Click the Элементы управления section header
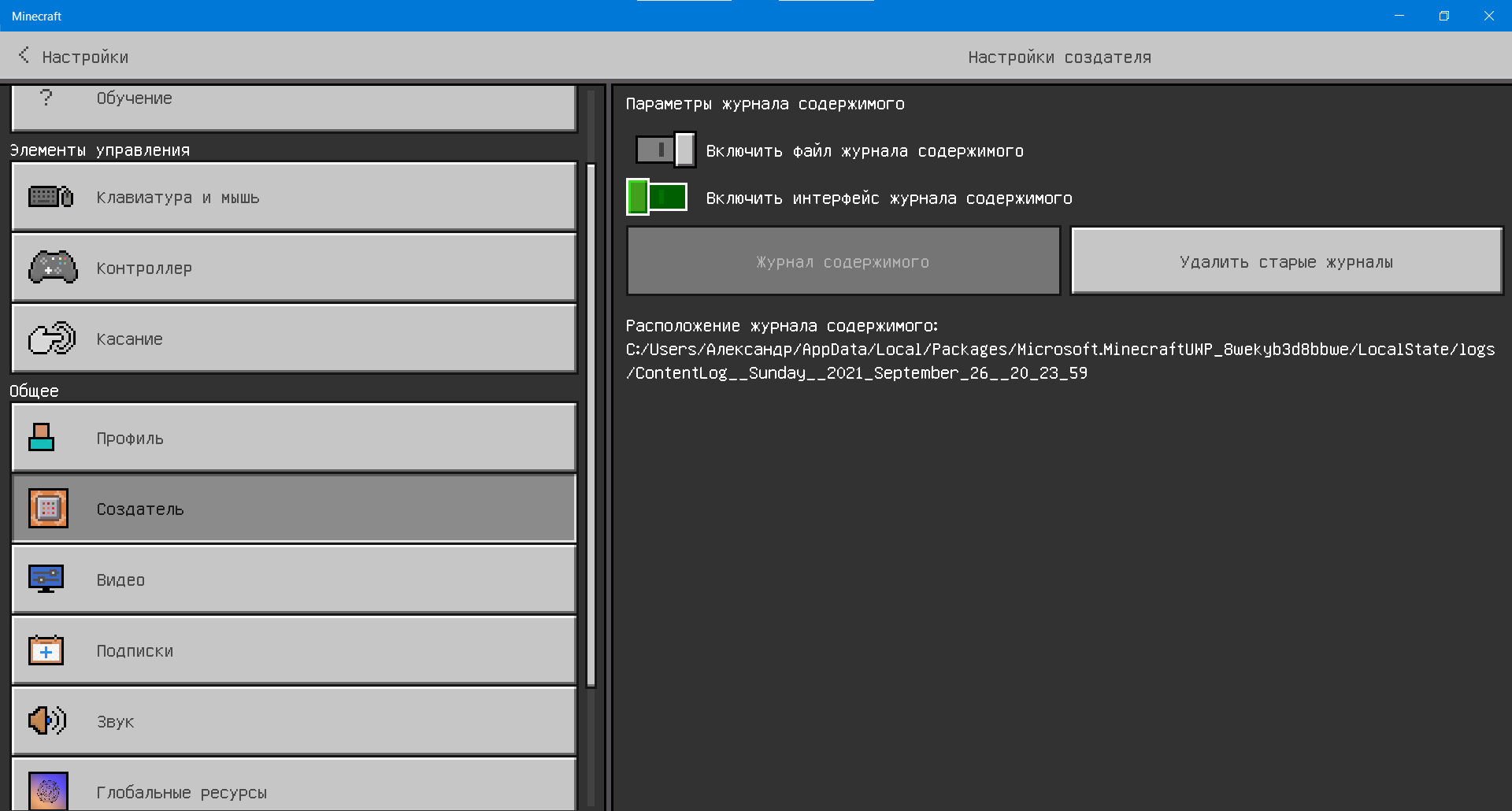The height and width of the screenshot is (811, 1512). tap(99, 150)
